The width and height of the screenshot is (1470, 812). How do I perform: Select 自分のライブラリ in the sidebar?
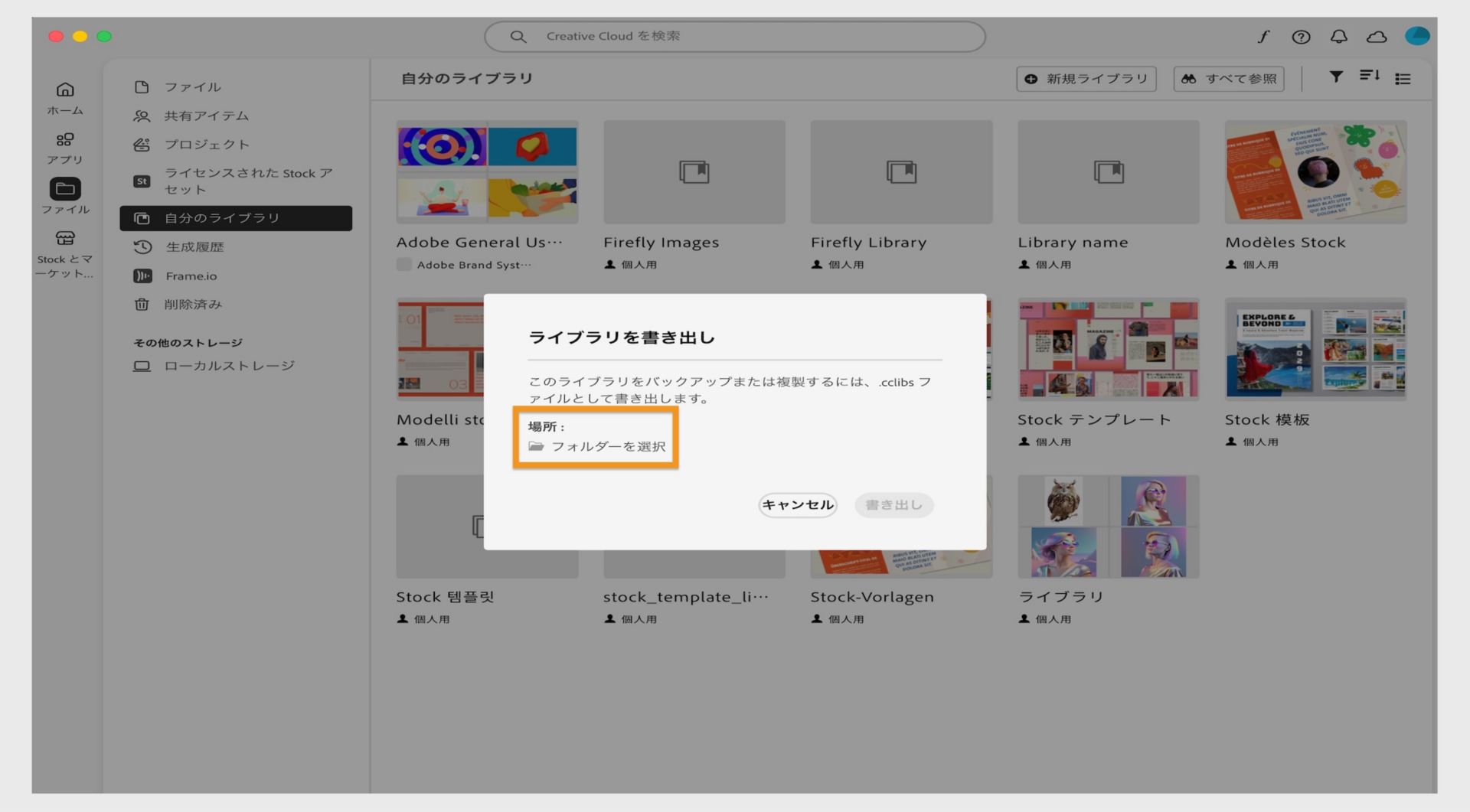[236, 218]
